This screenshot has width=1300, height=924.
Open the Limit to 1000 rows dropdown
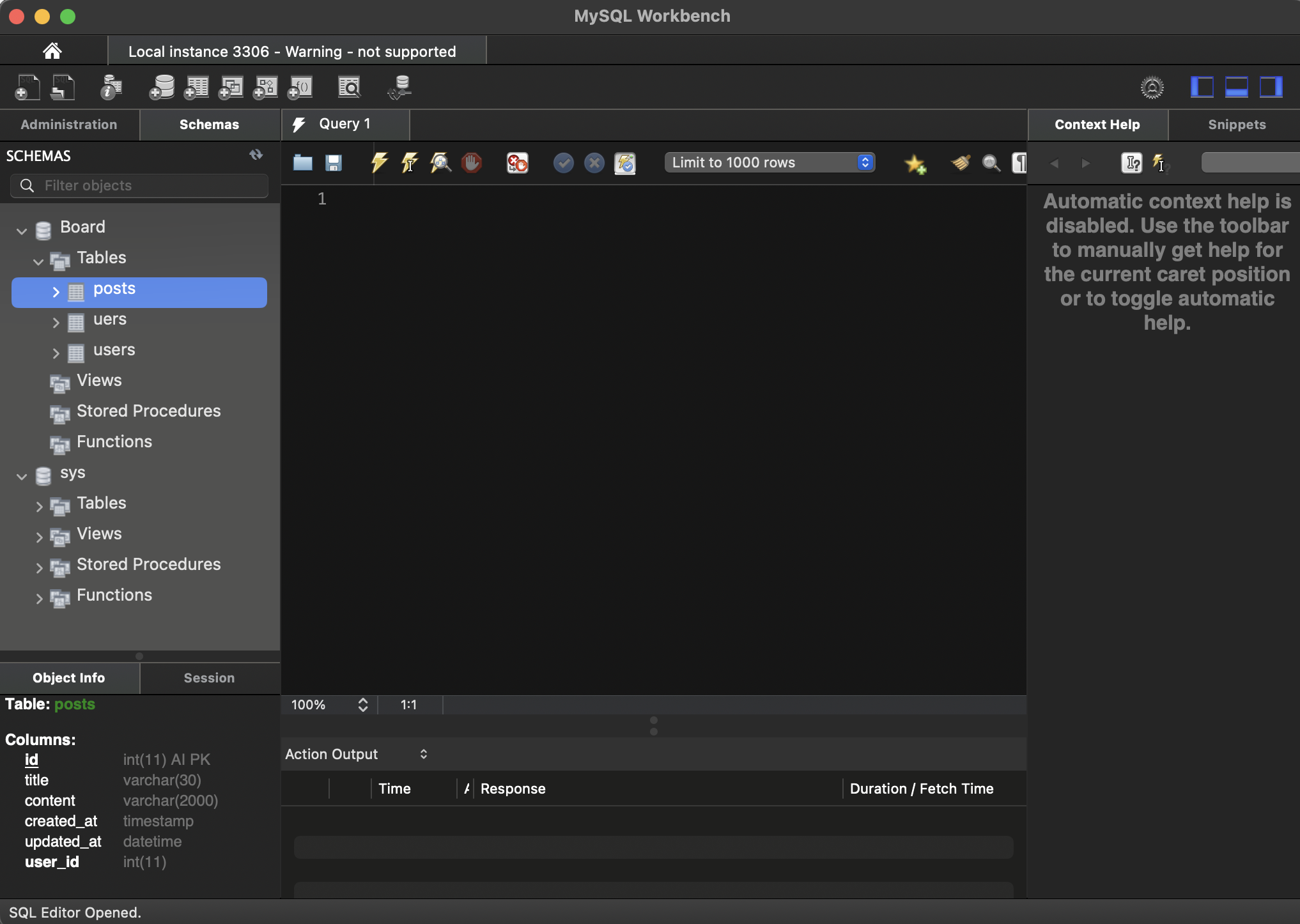pos(770,162)
